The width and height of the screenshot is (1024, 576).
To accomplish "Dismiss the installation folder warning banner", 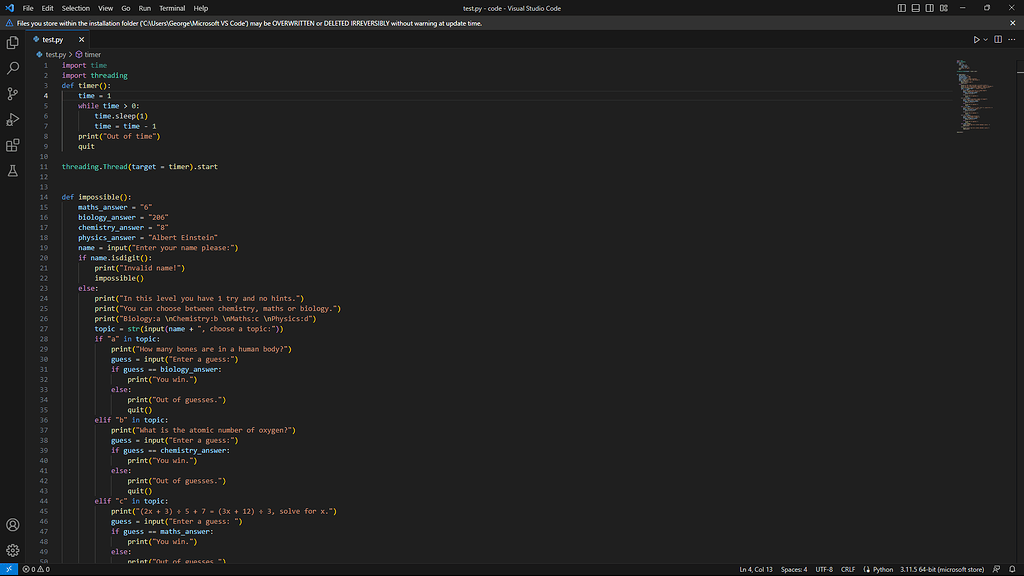I will tap(1013, 23).
